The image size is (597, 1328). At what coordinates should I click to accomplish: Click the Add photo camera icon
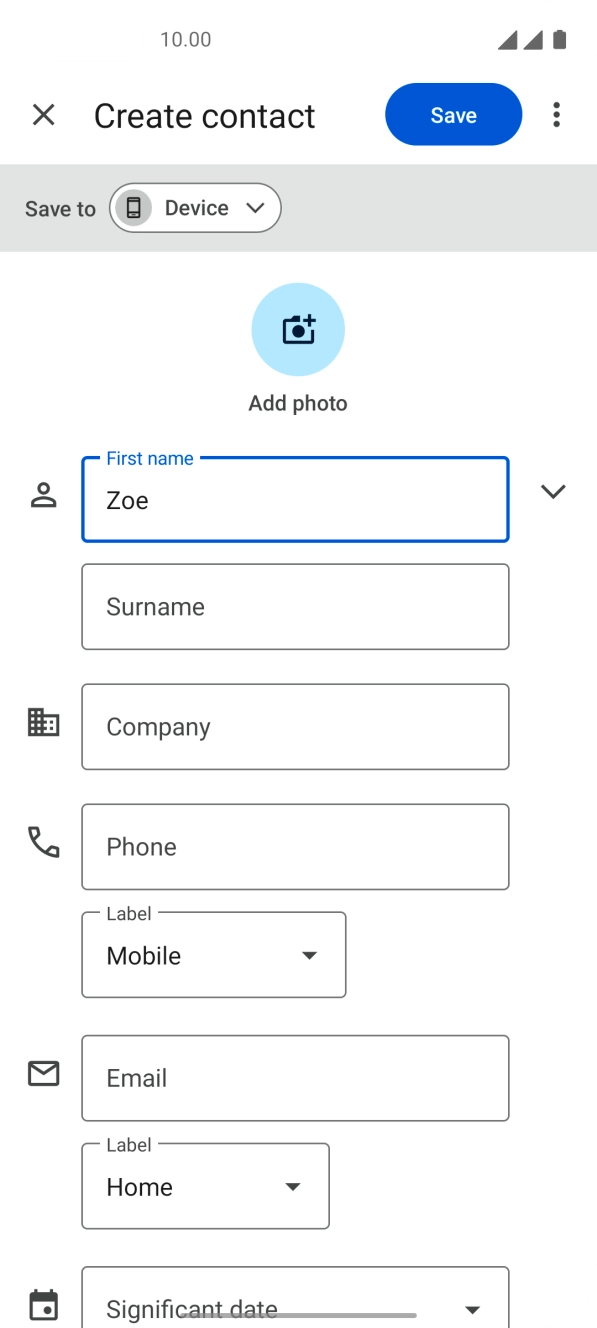[298, 329]
